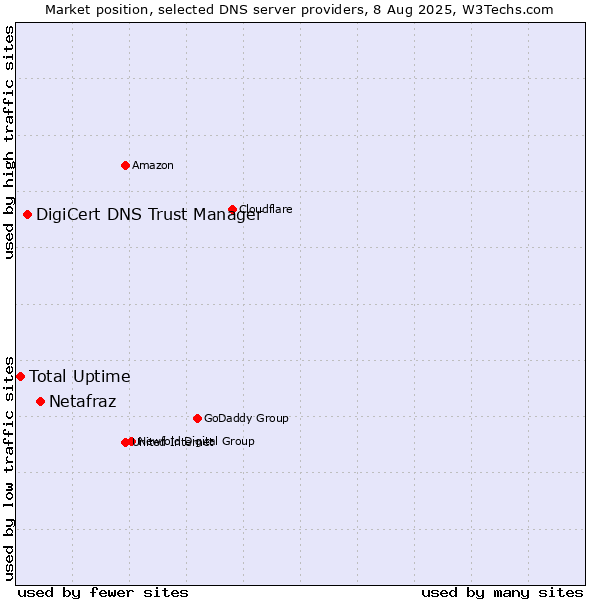Image resolution: width=600 pixels, height=600 pixels.
Task: Click the chart title mentioning W3Techs.com
Action: pyautogui.click(x=299, y=10)
